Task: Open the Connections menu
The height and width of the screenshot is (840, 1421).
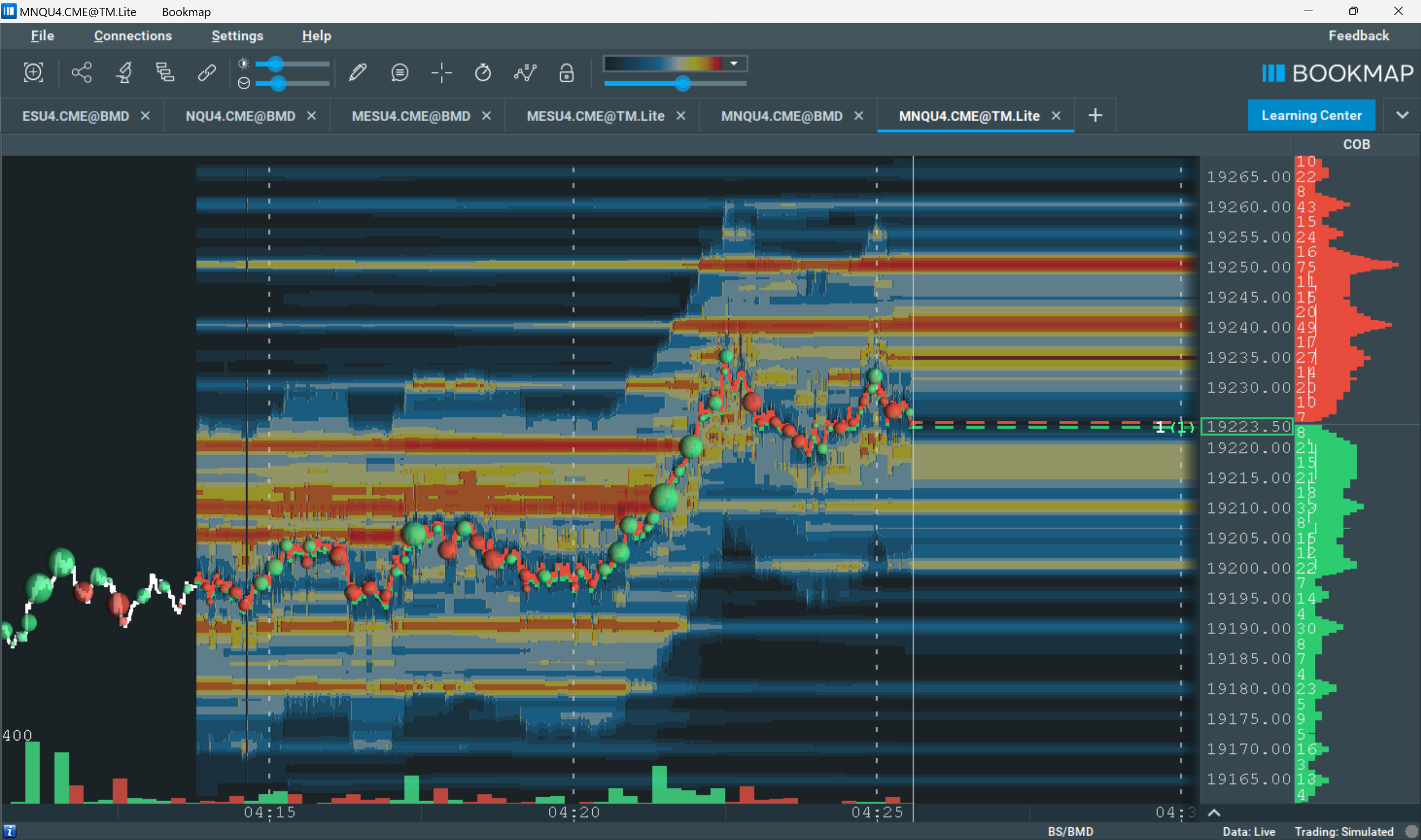Action: pos(133,36)
